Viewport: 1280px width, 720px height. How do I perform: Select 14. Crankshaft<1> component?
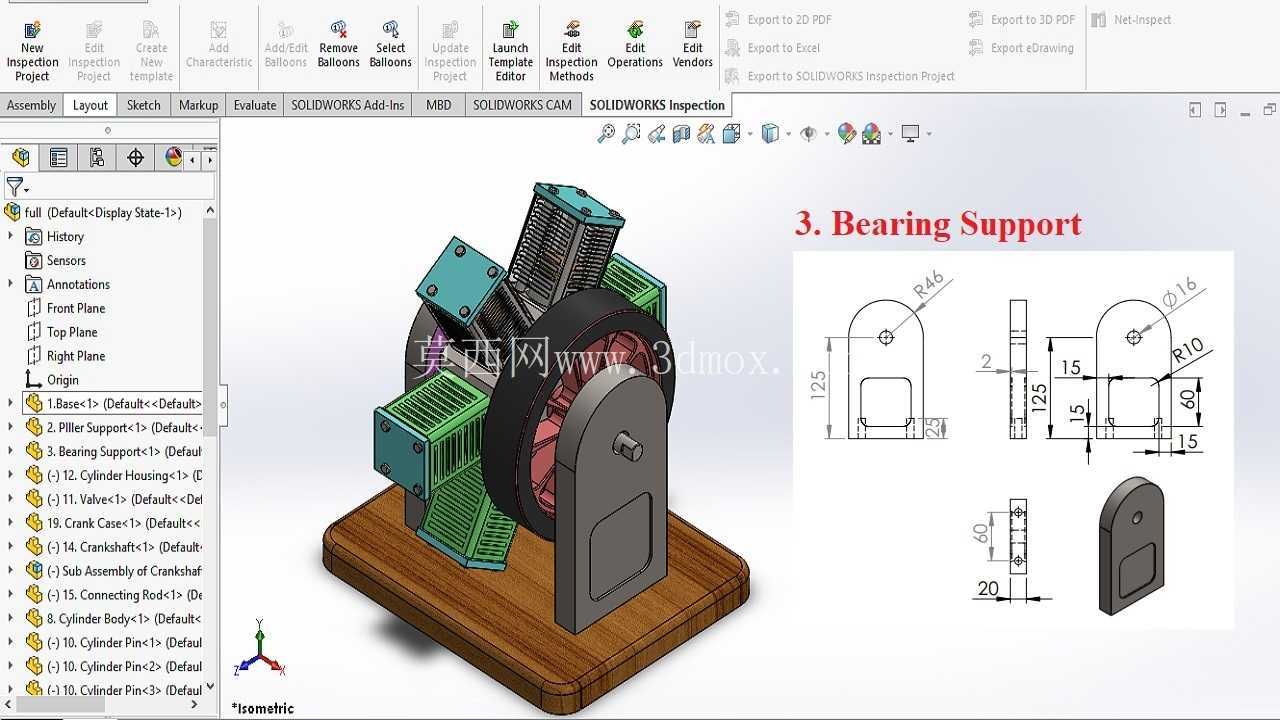113,547
